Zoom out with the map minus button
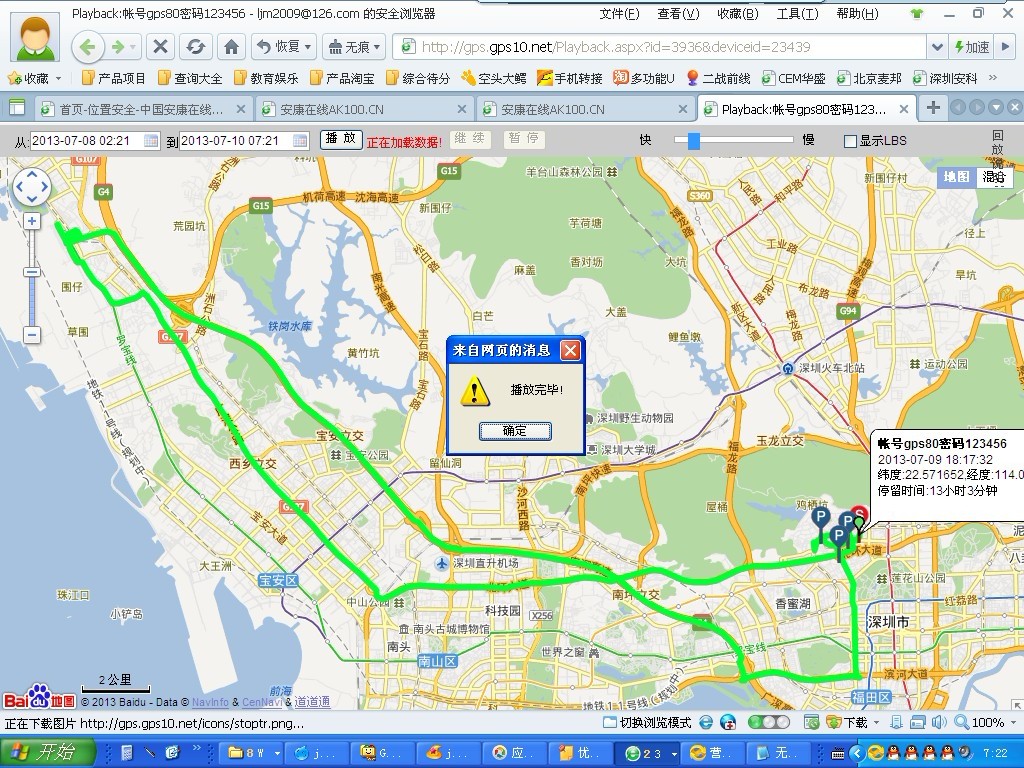Viewport: 1024px width, 768px height. click(x=32, y=335)
